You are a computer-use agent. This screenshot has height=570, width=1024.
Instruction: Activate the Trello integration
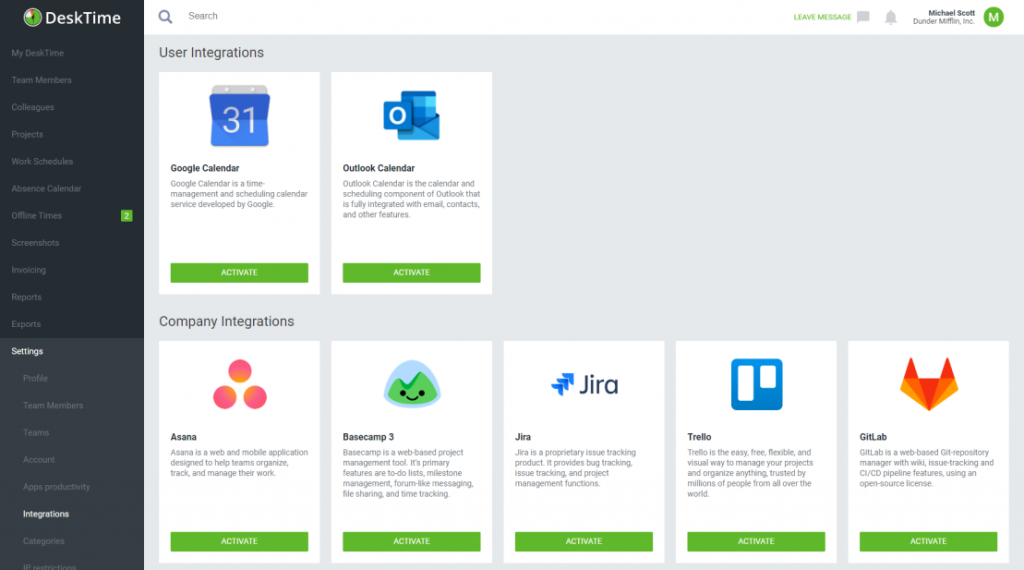coord(756,542)
